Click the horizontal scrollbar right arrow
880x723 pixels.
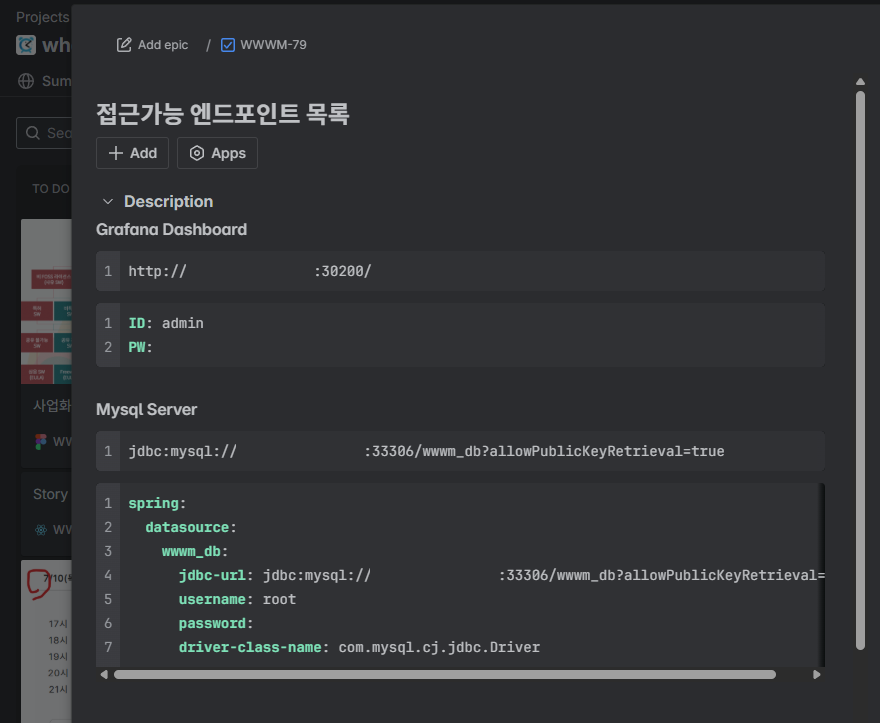pos(817,675)
